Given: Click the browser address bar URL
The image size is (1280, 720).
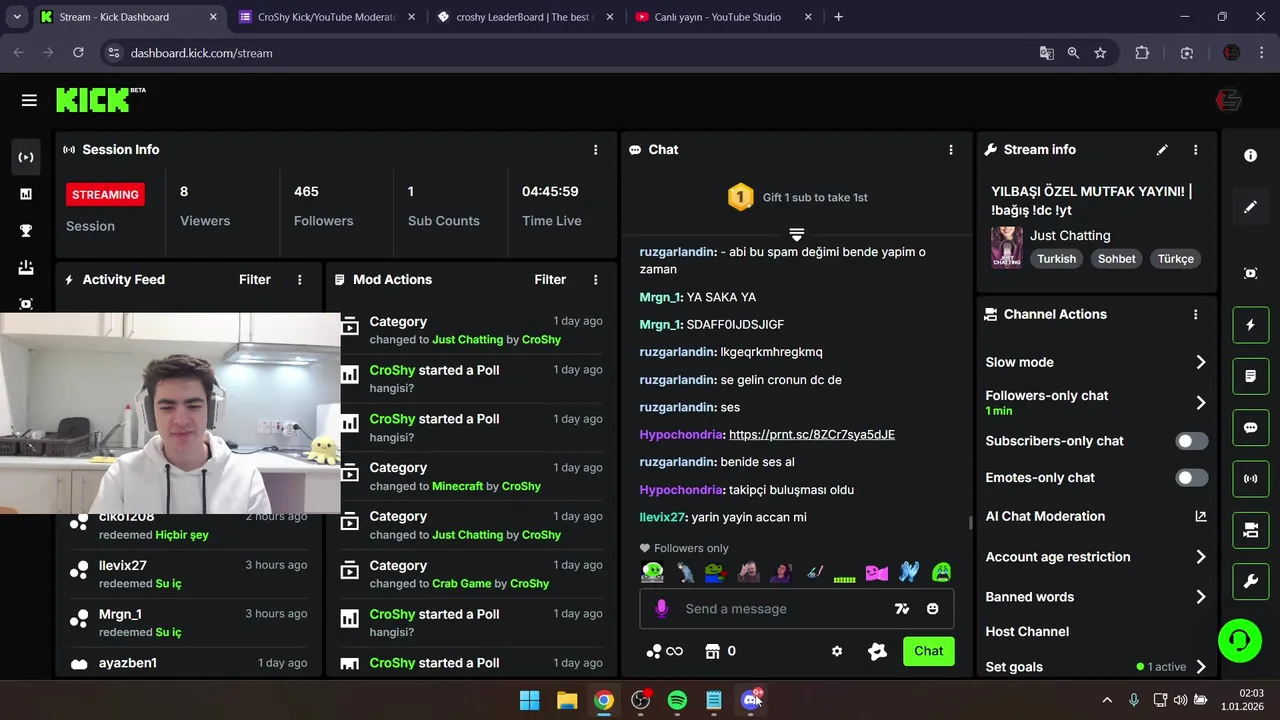Looking at the screenshot, I should [201, 53].
